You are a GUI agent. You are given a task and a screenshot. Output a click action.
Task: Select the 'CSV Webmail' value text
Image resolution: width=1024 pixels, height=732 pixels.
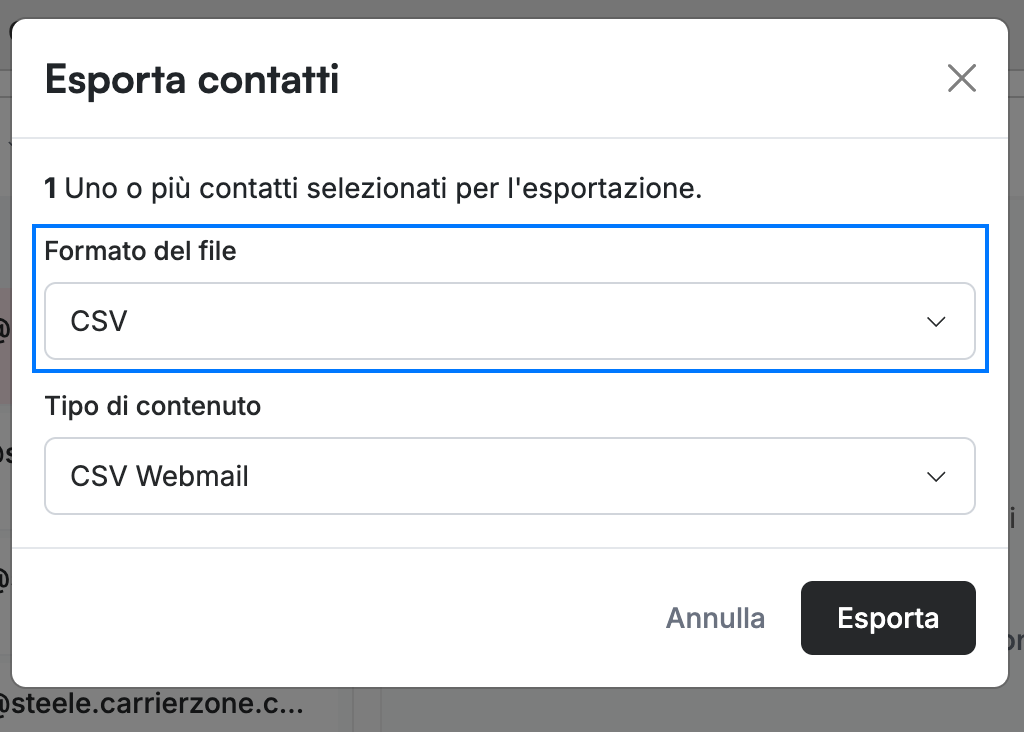coord(159,476)
